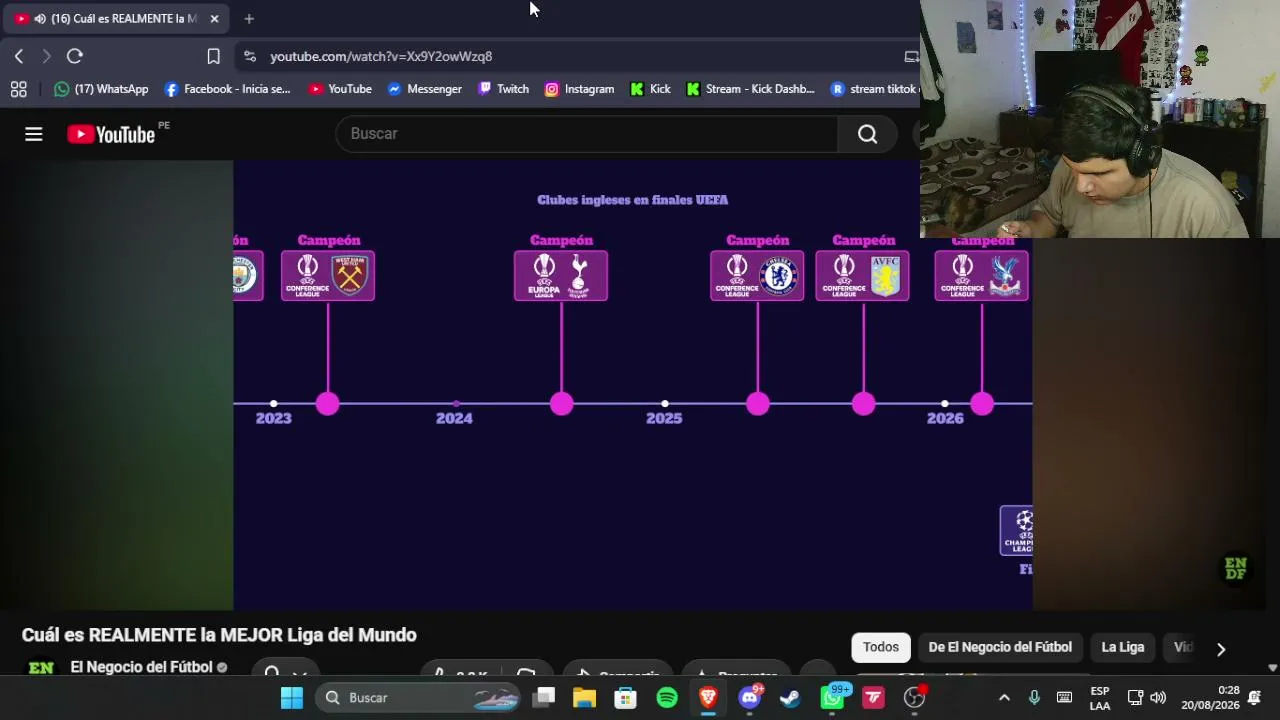Click timeline dot below Aston Villa card
The width and height of the screenshot is (1280, 720).
pos(863,403)
